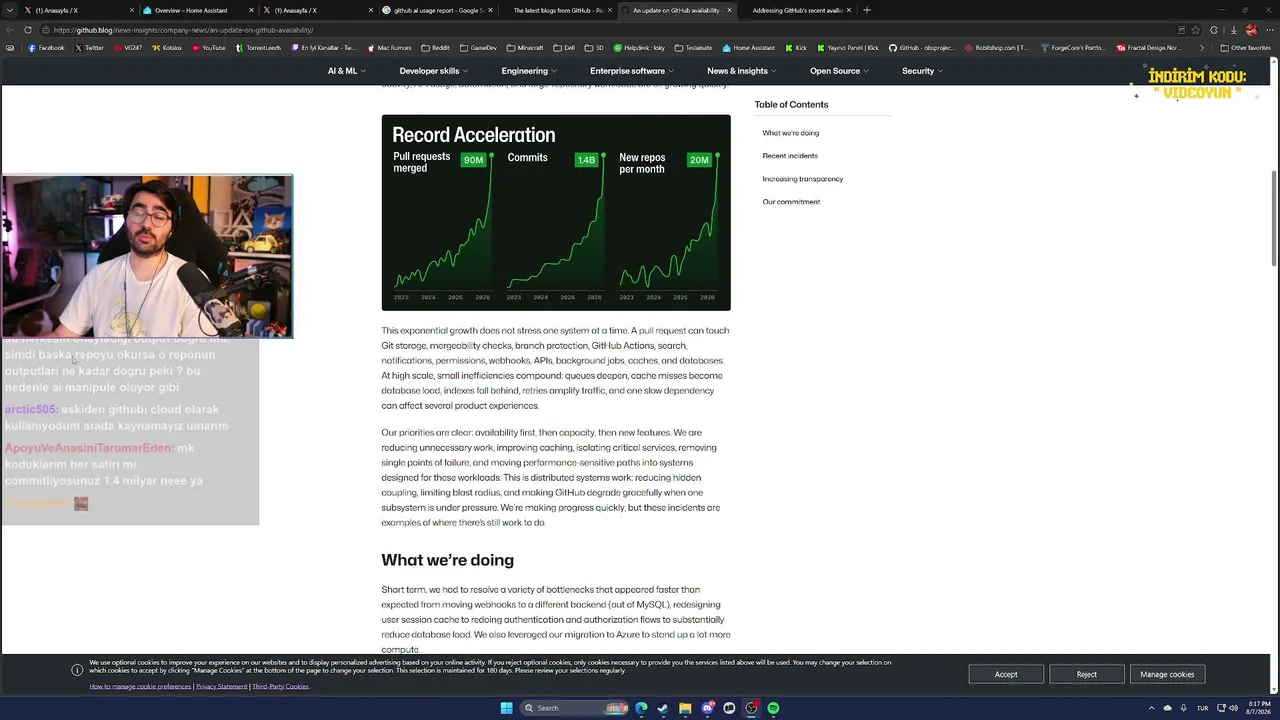Jump to Our commitment in contents
This screenshot has width=1280, height=720.
(x=791, y=202)
